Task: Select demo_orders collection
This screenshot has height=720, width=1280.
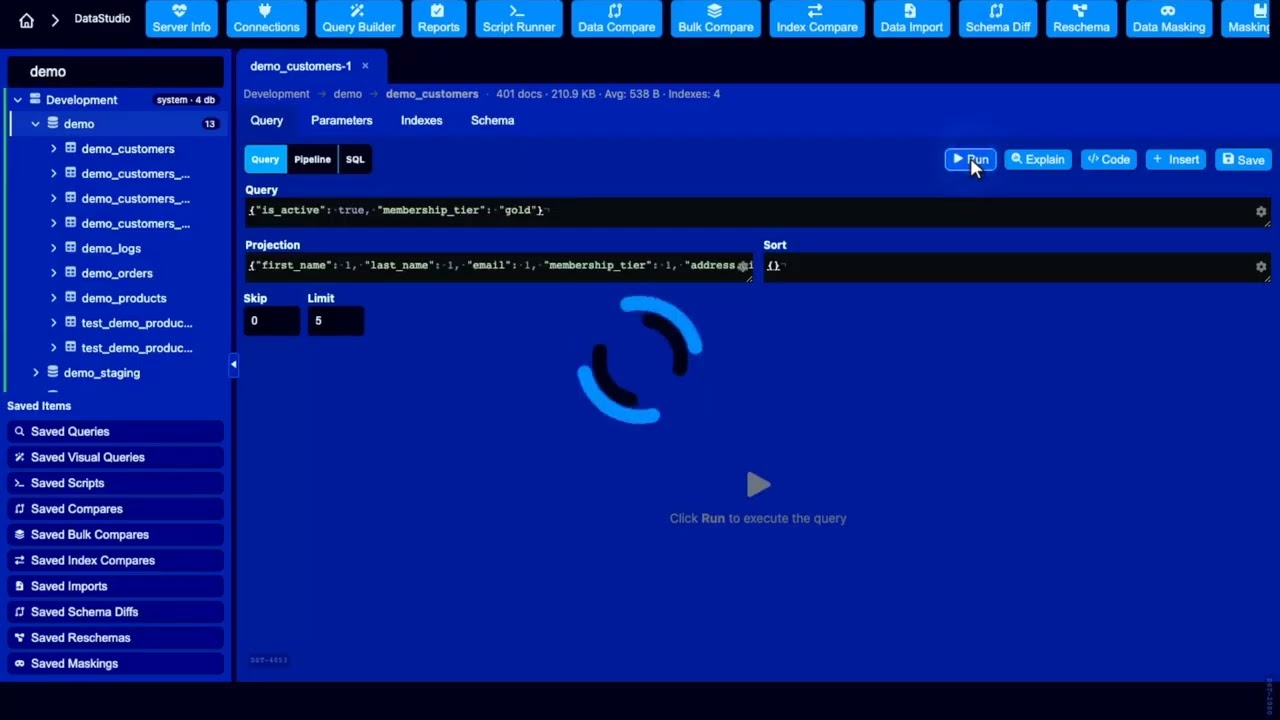Action: pyautogui.click(x=117, y=273)
